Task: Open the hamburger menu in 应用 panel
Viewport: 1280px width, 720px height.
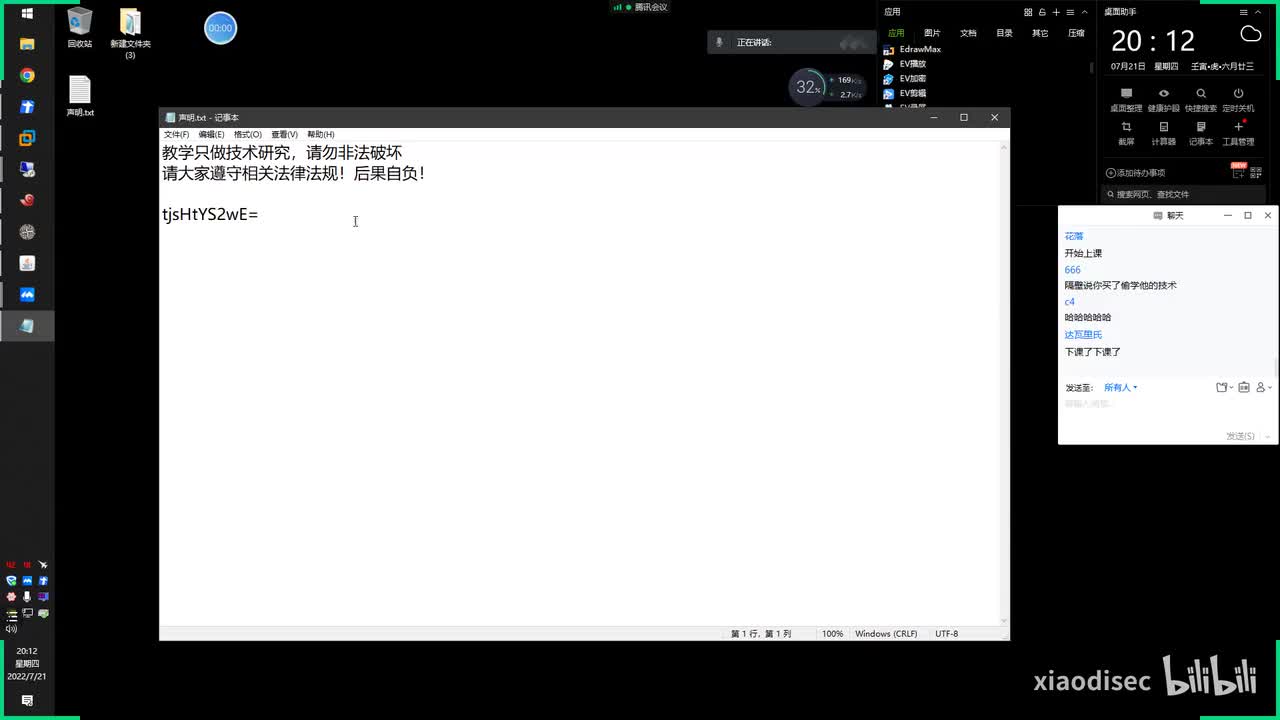Action: [1070, 12]
